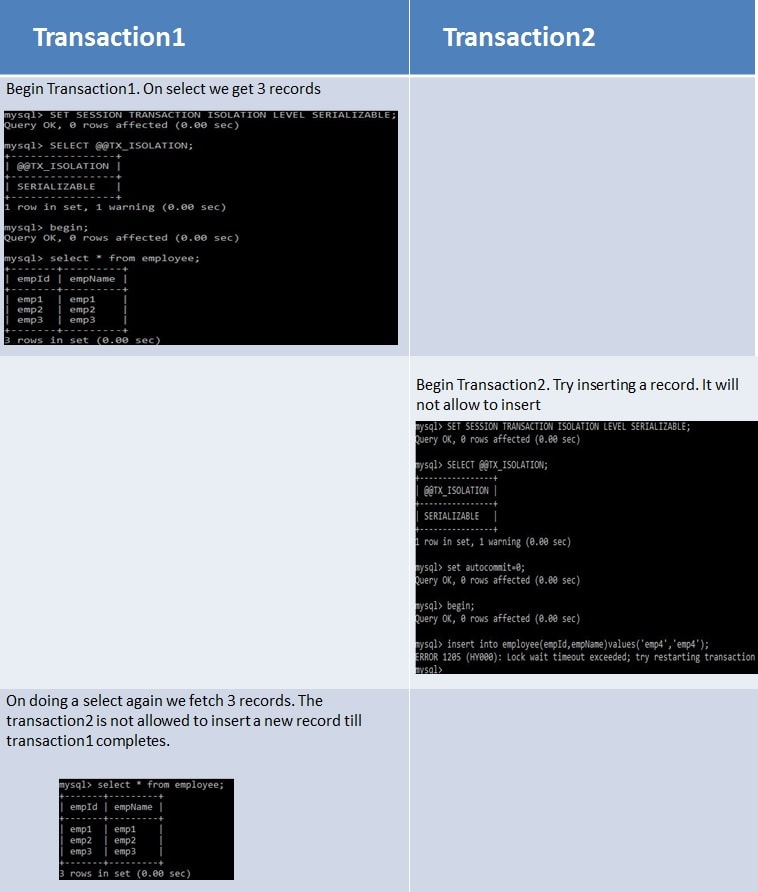This screenshot has width=758, height=892.
Task: Select the 'Begin Transaction1. On select' caption
Action: (x=163, y=89)
